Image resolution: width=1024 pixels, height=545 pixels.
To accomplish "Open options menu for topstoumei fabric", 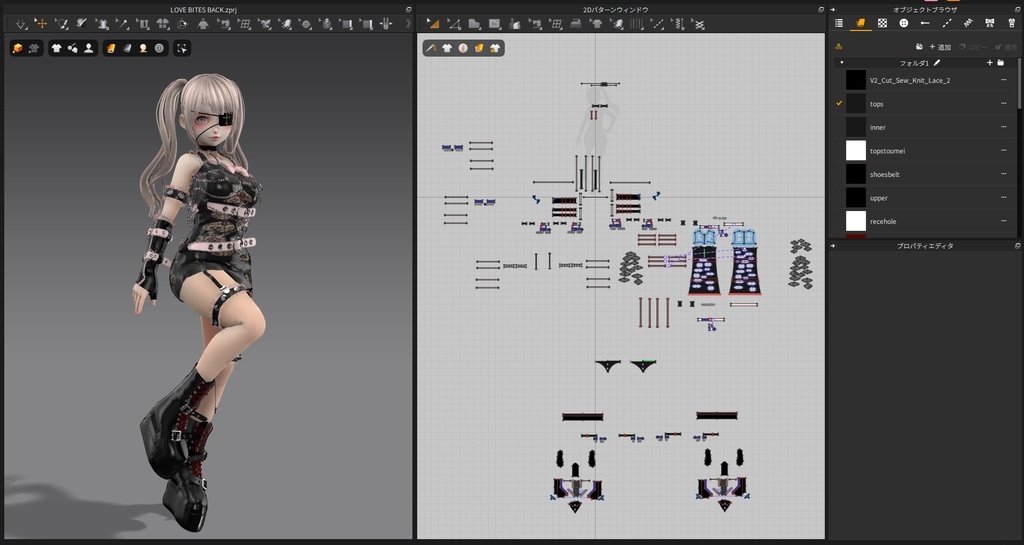I will click(1004, 151).
